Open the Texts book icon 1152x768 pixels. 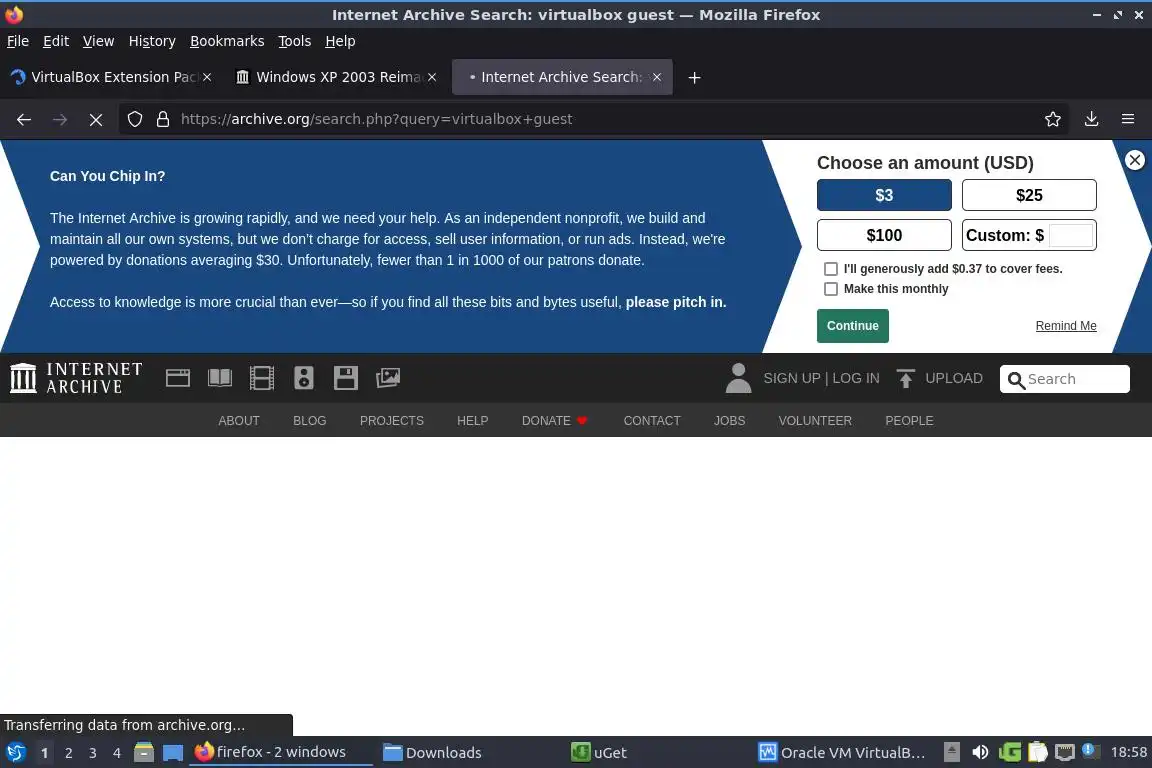pos(220,378)
